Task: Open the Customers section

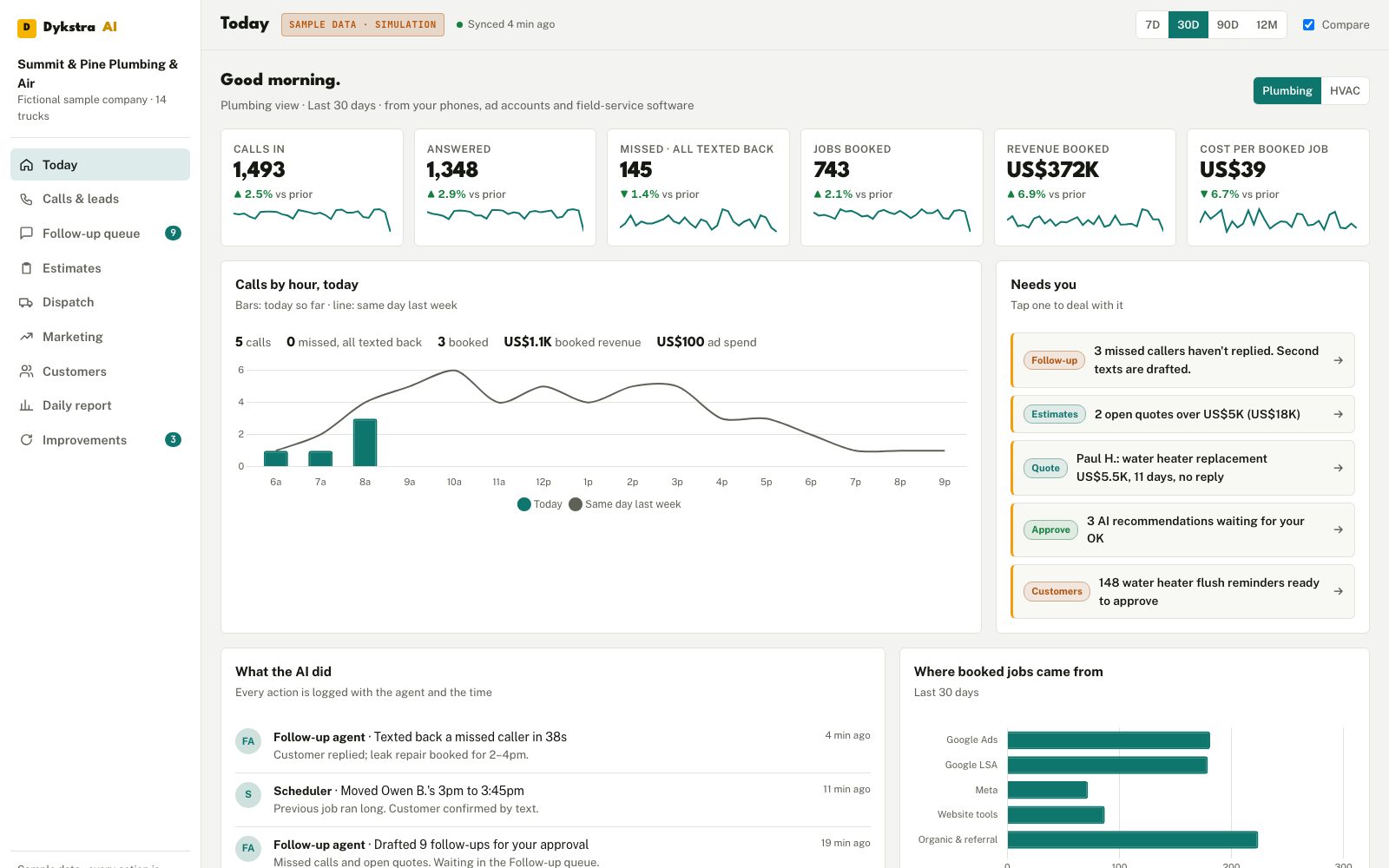Action: [x=100, y=372]
